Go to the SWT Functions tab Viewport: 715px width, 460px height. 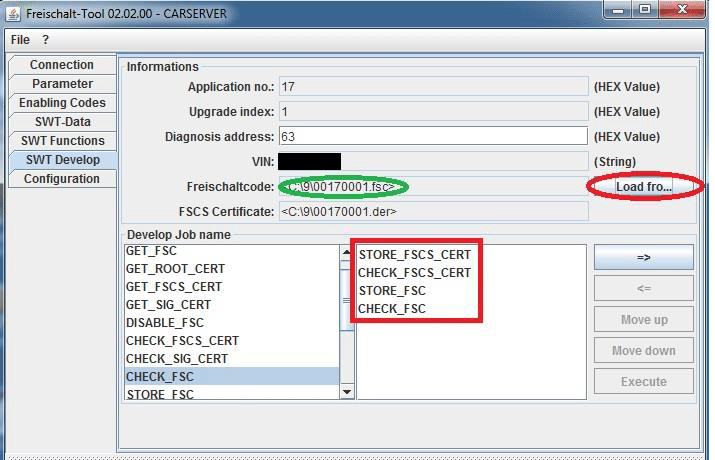[61, 141]
